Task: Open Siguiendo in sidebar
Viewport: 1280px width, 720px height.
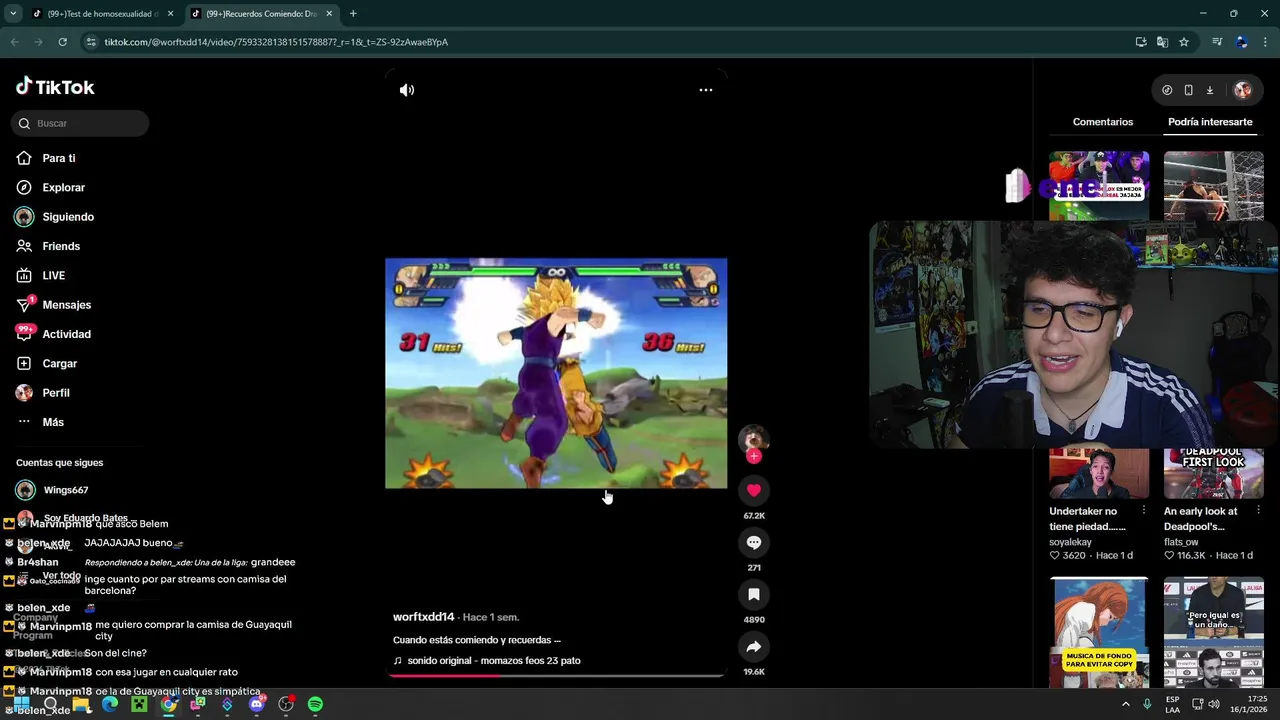Action: [x=68, y=217]
